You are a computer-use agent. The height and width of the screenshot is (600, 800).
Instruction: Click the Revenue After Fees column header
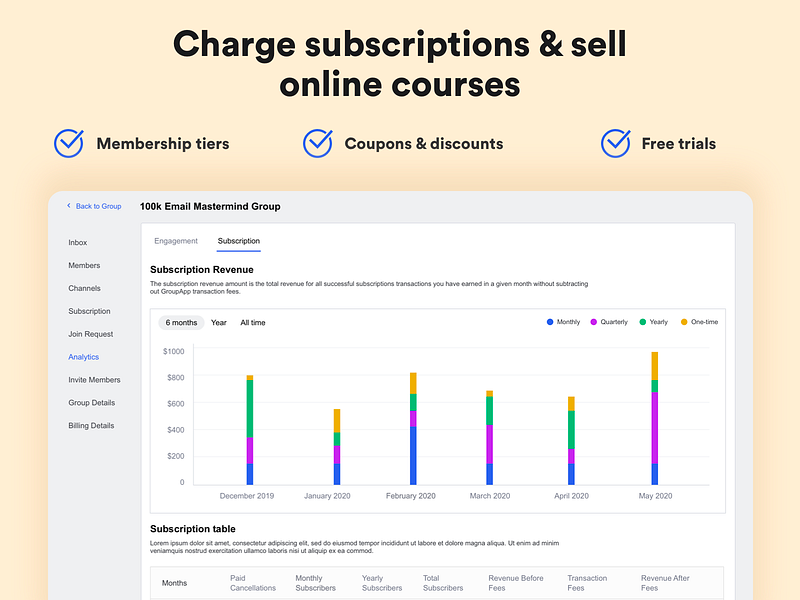coord(665,583)
